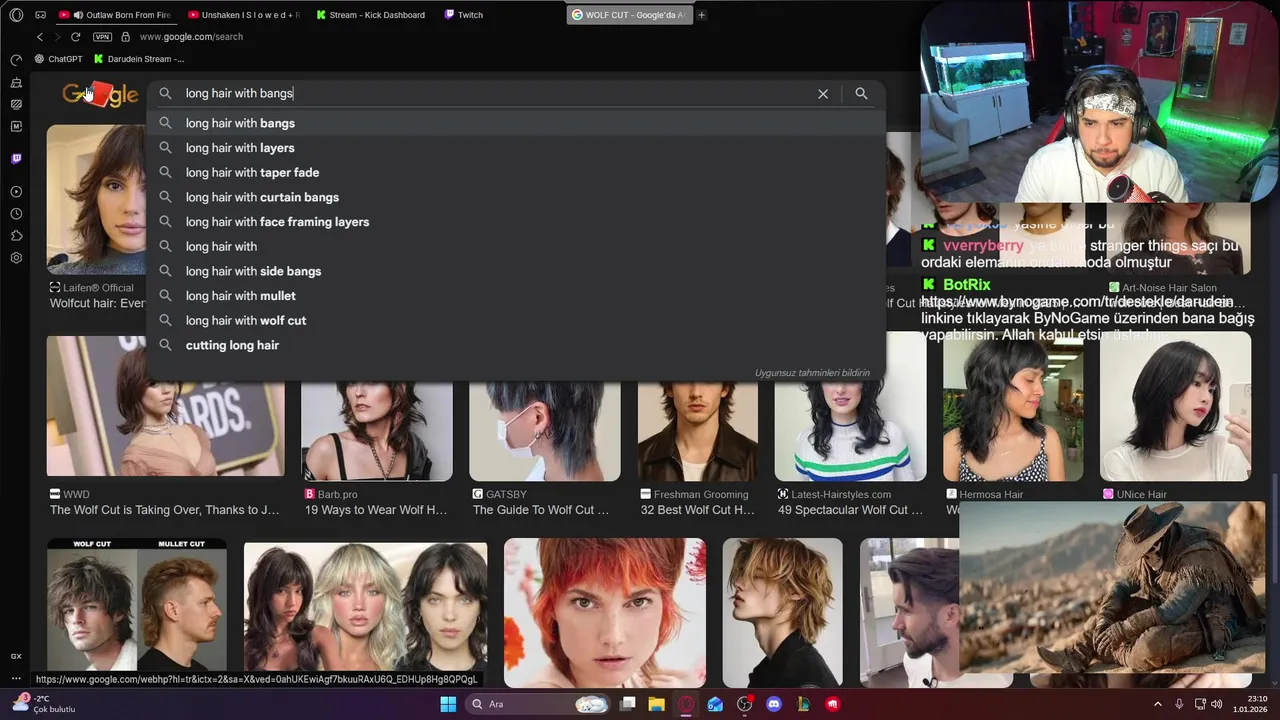This screenshot has height=720, width=1280.
Task: View site info via the padlock icon
Action: click(x=125, y=37)
